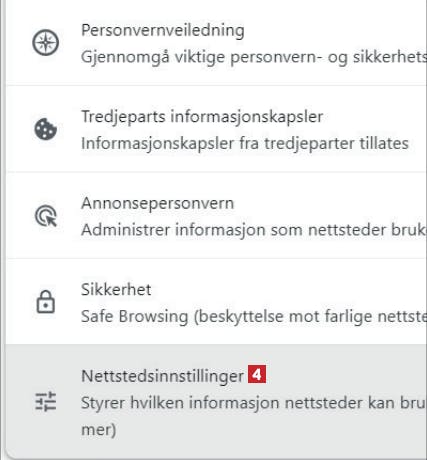The width and height of the screenshot is (427, 460).
Task: Click the 'Gjennomgå viktige personvern' description text
Action: click(254, 57)
